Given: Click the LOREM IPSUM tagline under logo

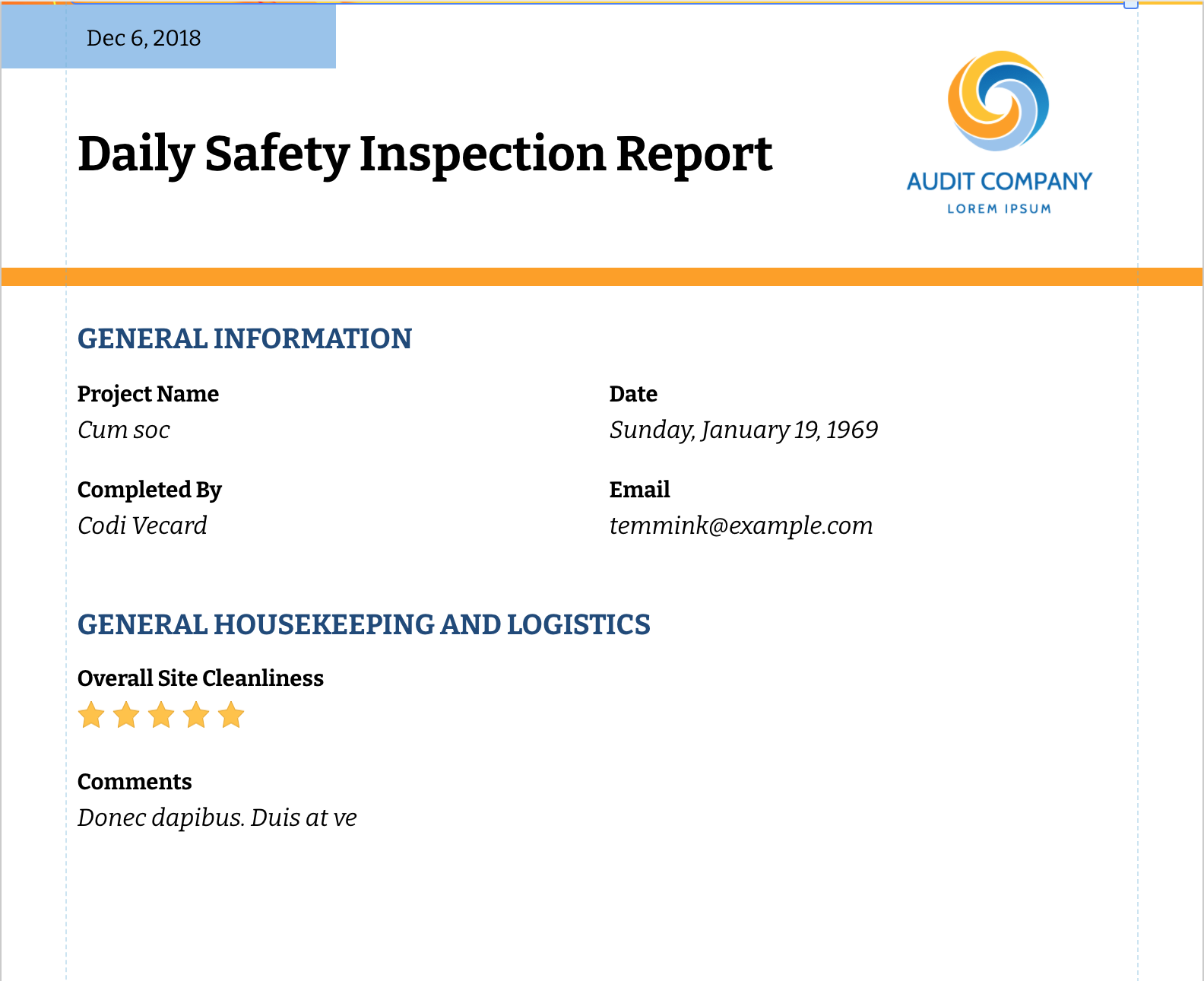Looking at the screenshot, I should pos(999,209).
